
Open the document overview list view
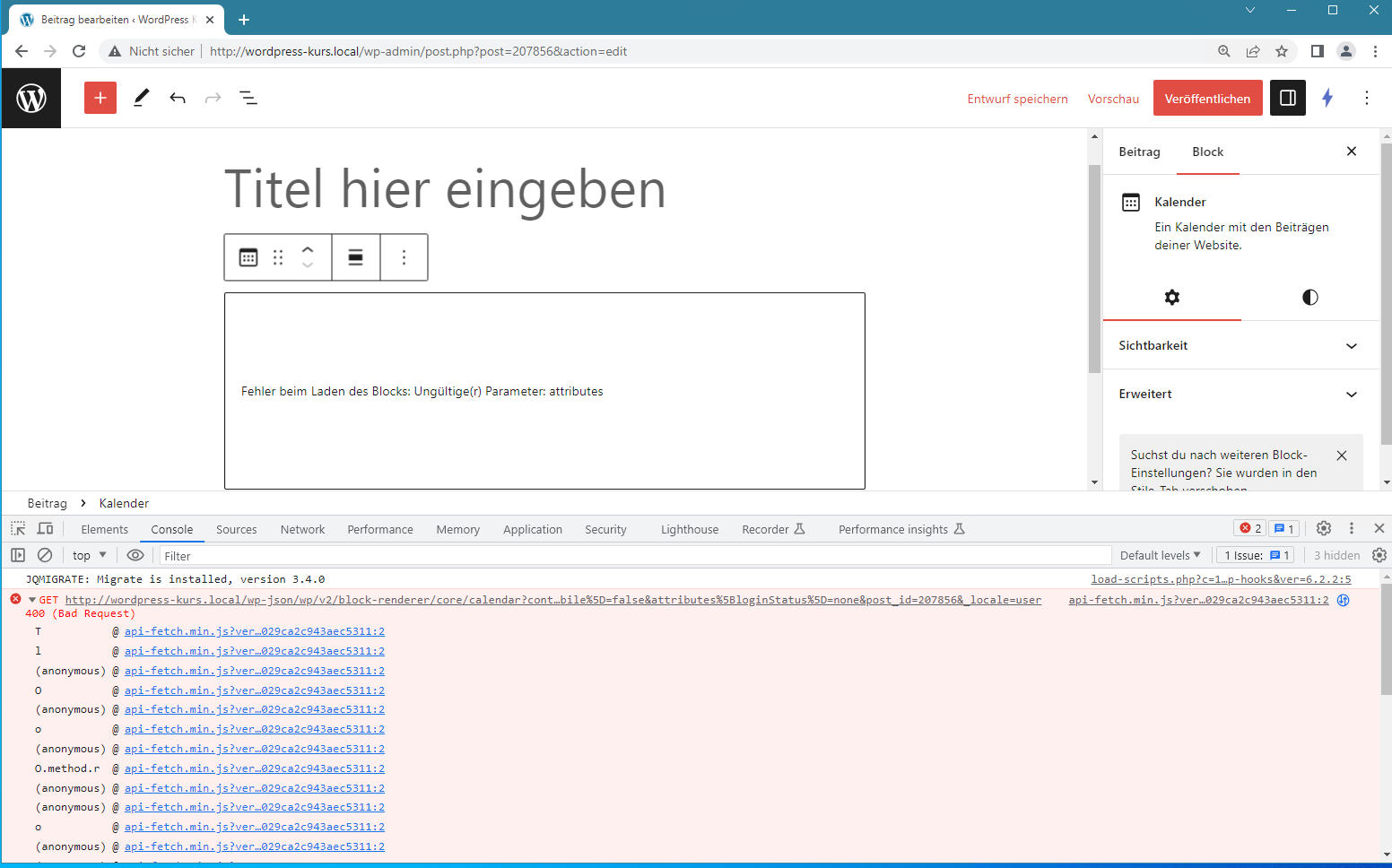point(248,98)
